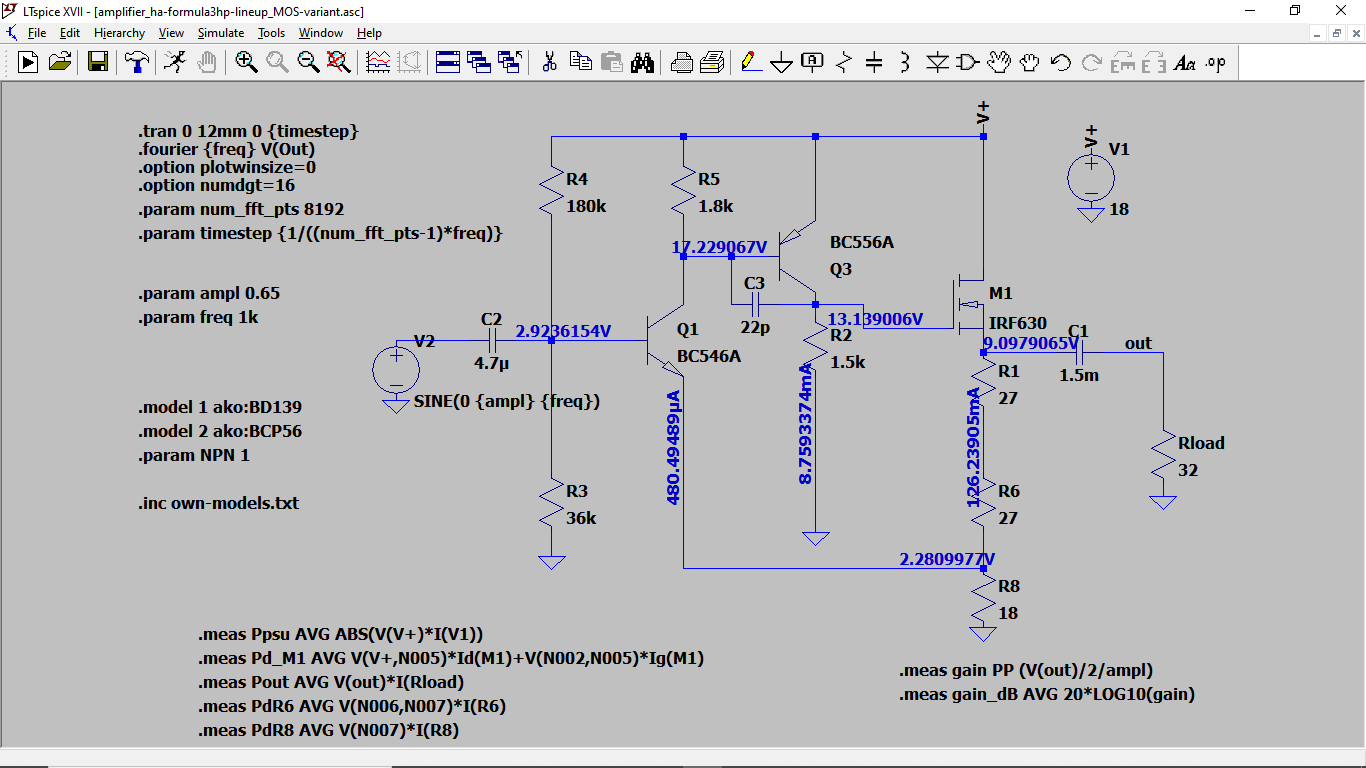Select the Place Inductor tool

coord(905,62)
